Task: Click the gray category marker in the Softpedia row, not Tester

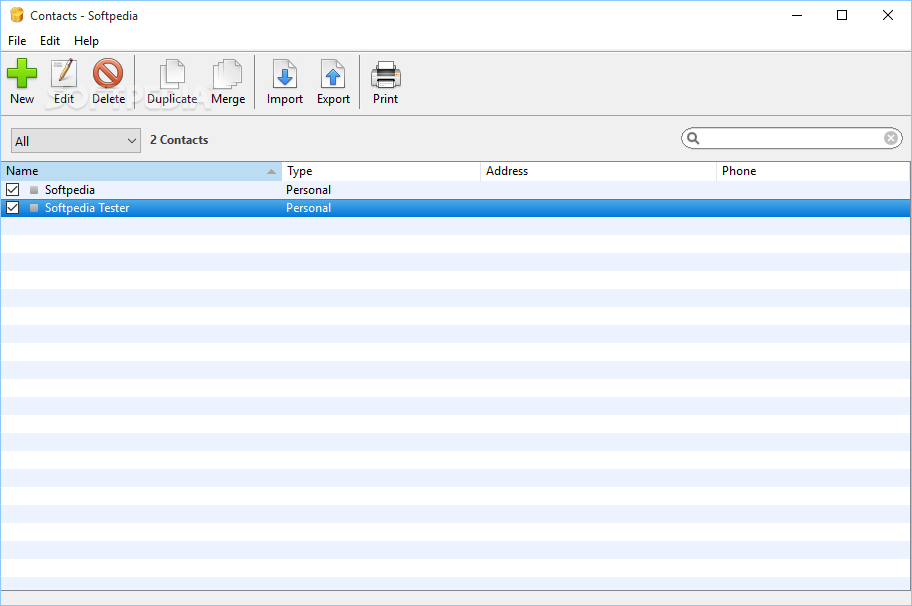Action: 34,190
